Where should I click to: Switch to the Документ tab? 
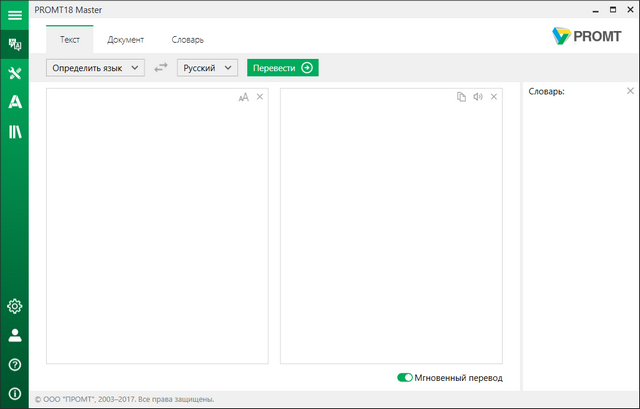tap(126, 40)
